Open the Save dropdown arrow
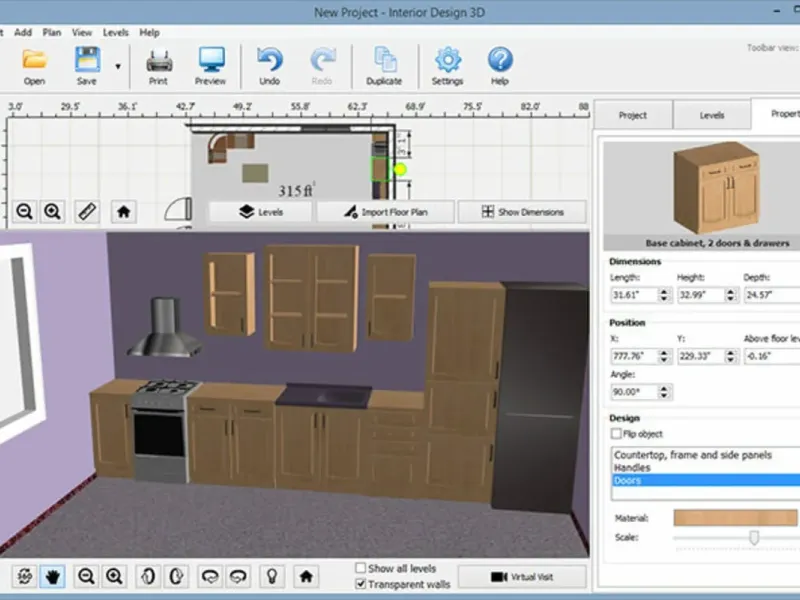Screen dimensions: 800x600 click(118, 66)
